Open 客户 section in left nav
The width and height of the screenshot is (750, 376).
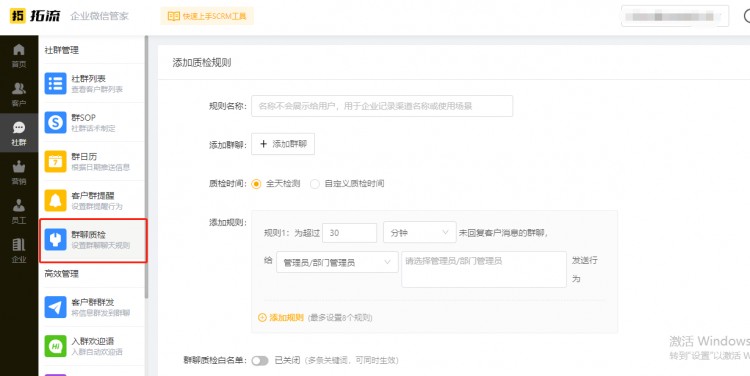click(x=19, y=94)
